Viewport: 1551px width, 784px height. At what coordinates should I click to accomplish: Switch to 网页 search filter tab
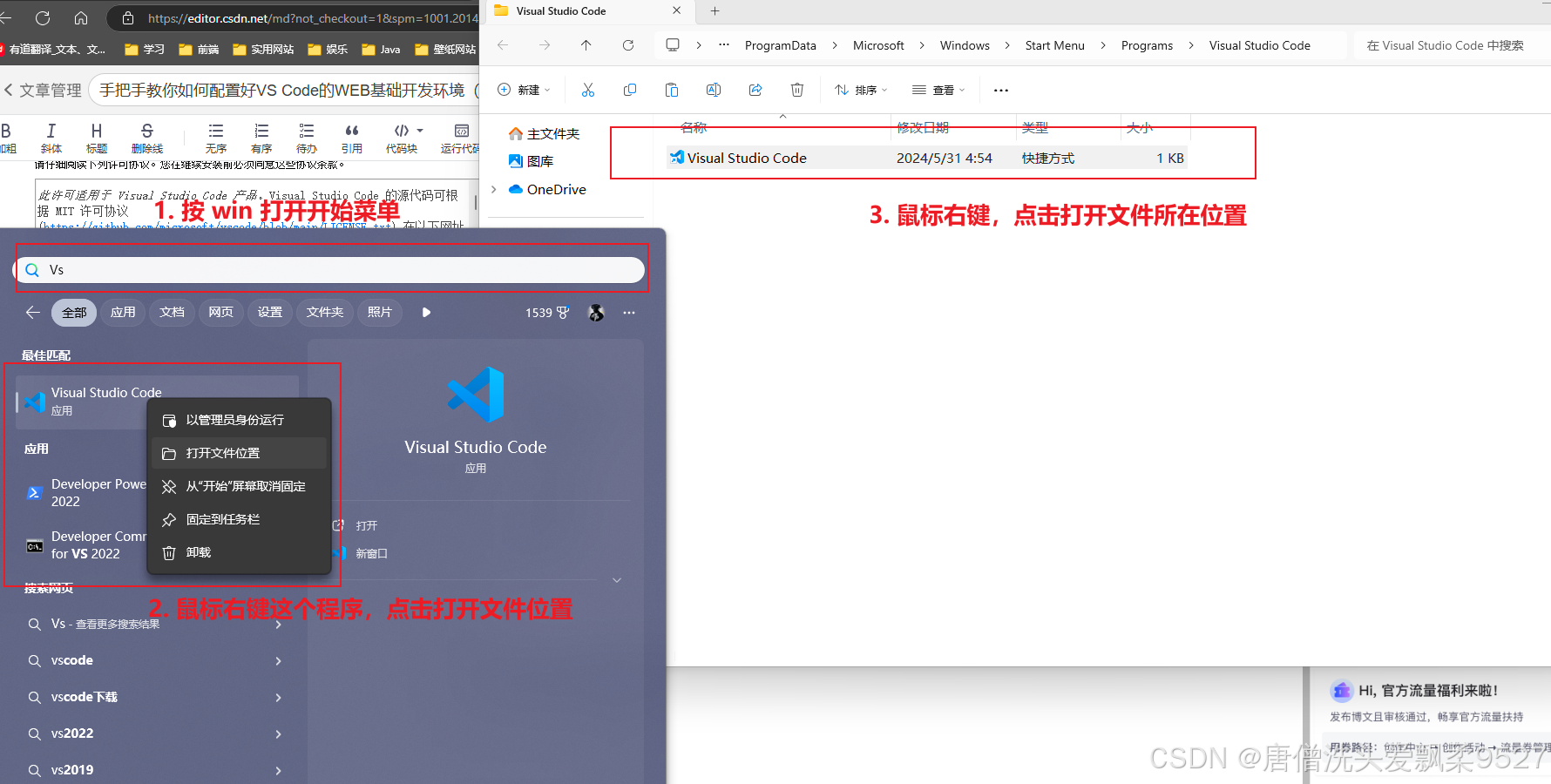click(220, 312)
